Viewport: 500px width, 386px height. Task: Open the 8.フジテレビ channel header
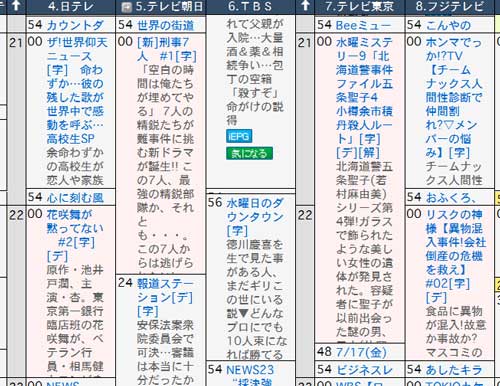(x=449, y=6)
